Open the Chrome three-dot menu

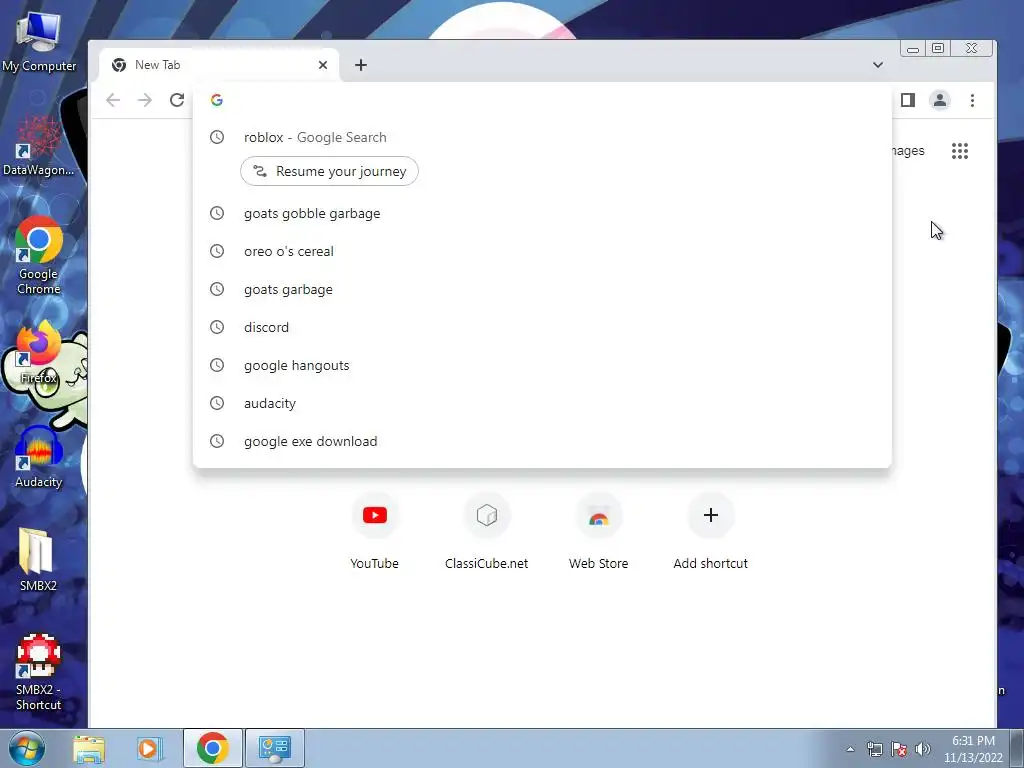point(972,100)
